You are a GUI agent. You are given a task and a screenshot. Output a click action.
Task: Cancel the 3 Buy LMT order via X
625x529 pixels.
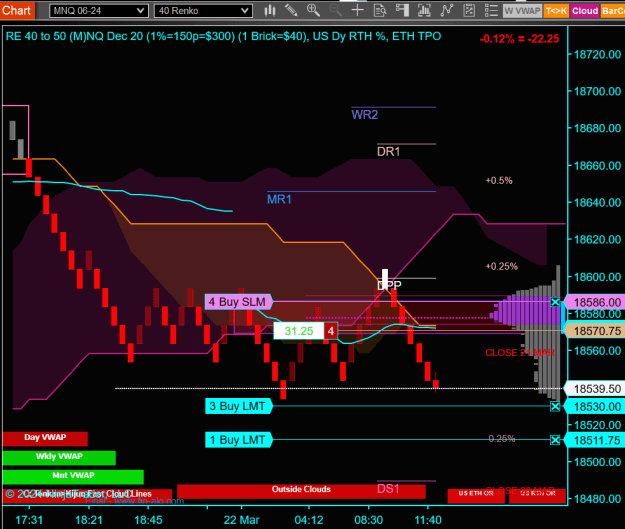(555, 407)
